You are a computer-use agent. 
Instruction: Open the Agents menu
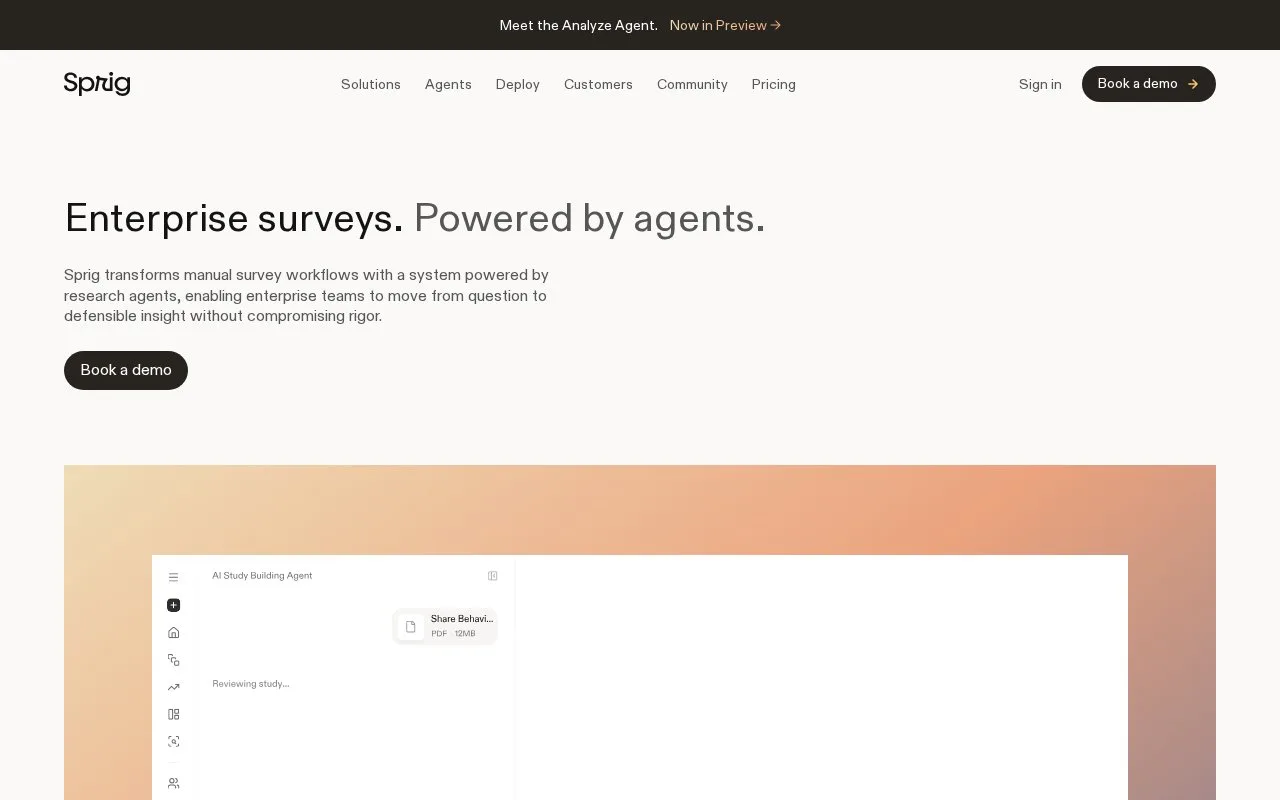click(448, 84)
